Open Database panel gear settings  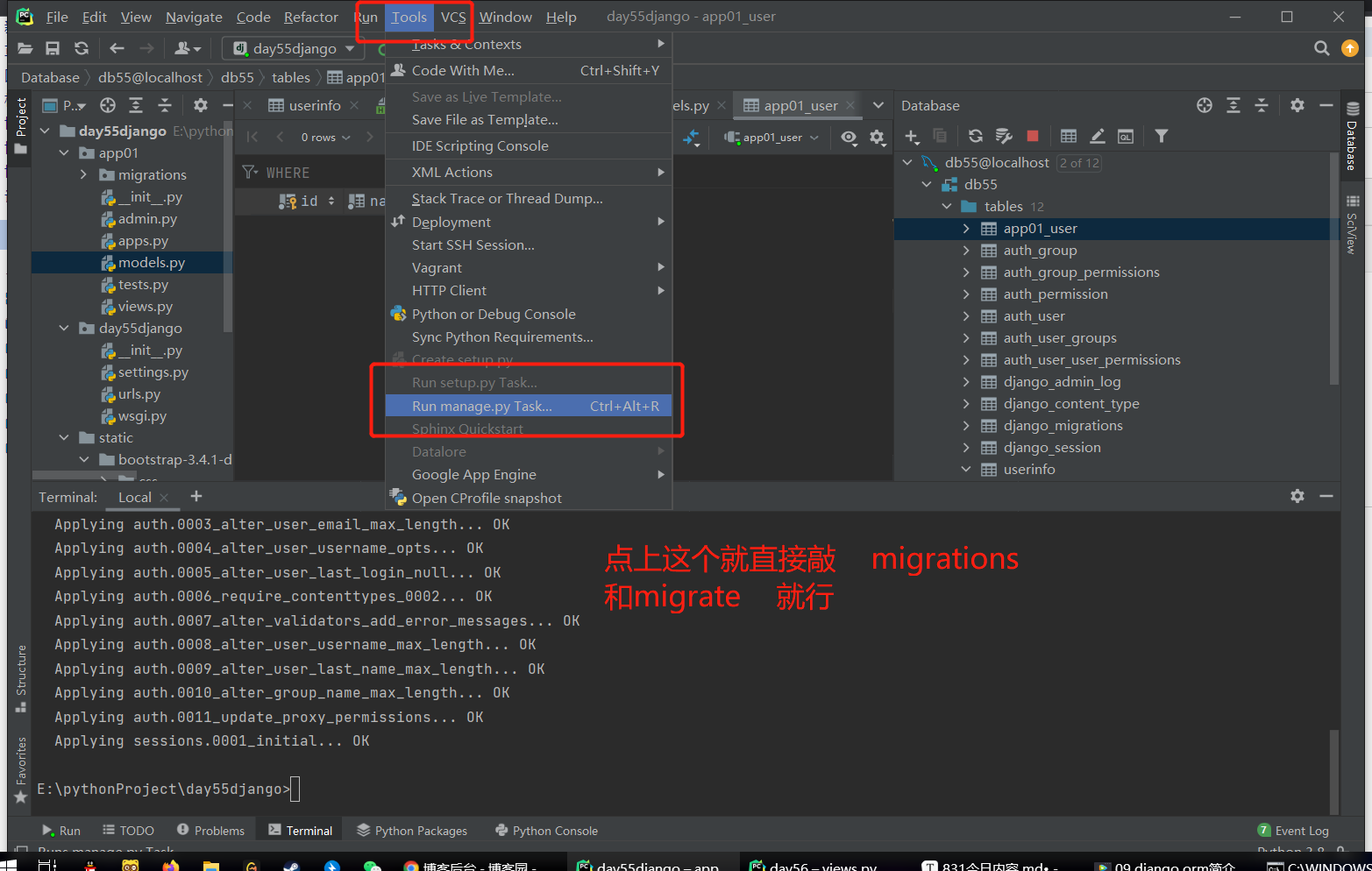[1297, 105]
